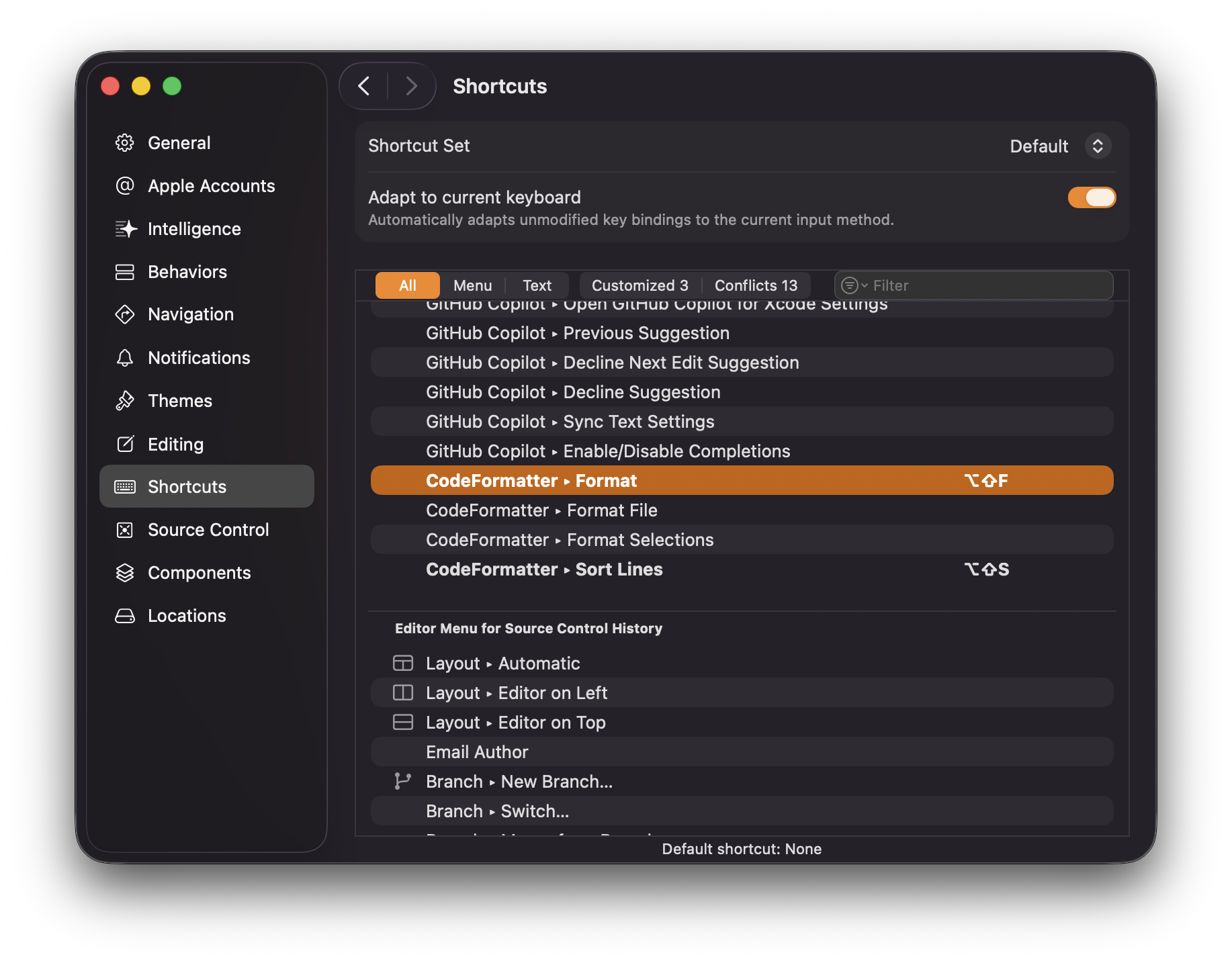Click the back navigation arrow
Image resolution: width=1232 pixels, height=963 pixels.
[363, 86]
